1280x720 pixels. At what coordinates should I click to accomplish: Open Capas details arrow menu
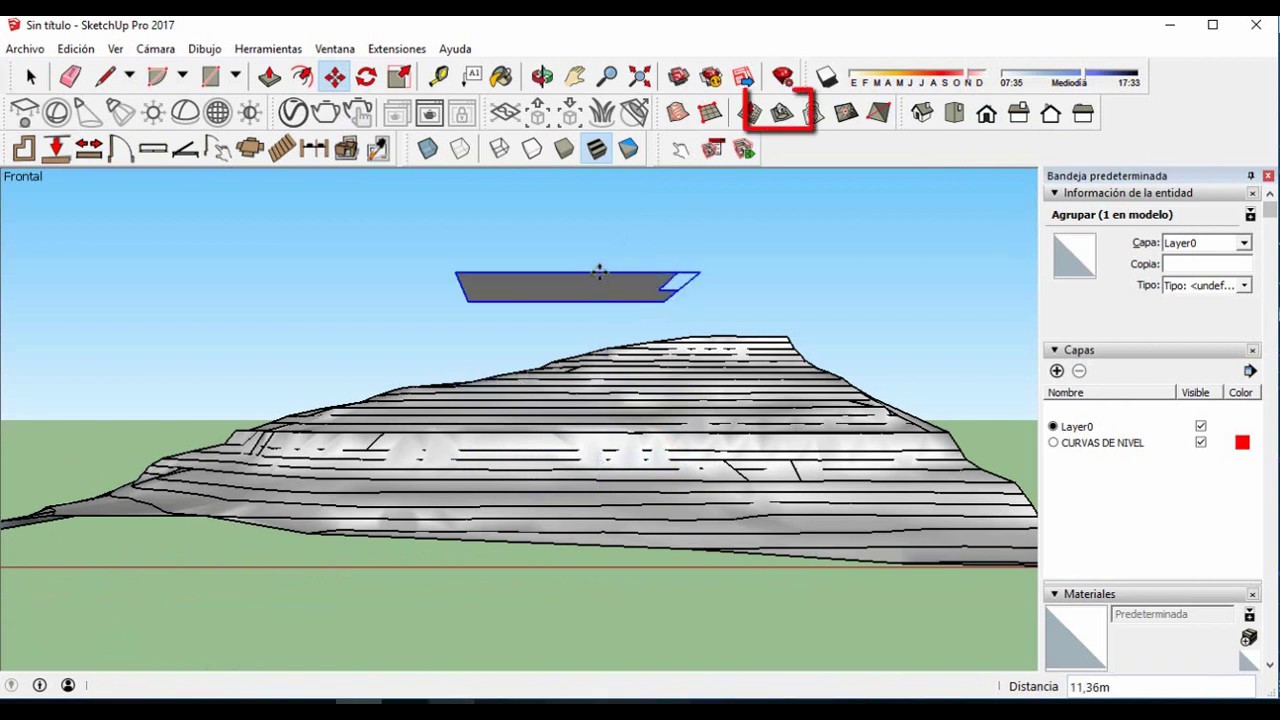[1250, 371]
